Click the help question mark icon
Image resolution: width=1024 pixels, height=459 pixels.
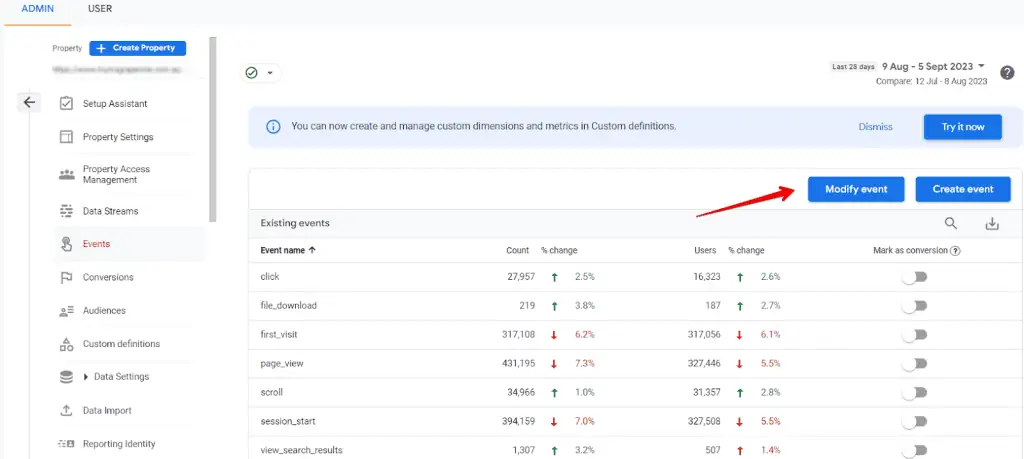[x=1007, y=73]
